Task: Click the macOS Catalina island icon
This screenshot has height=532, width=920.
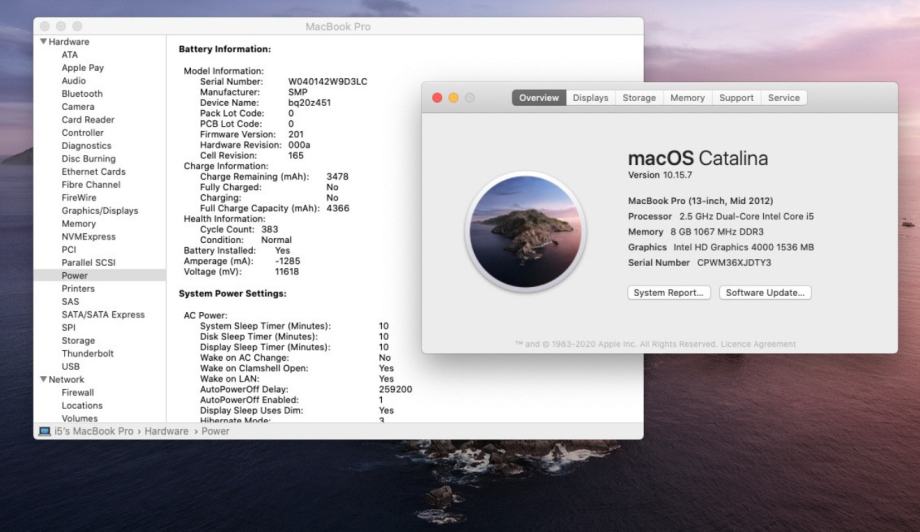Action: coord(526,232)
